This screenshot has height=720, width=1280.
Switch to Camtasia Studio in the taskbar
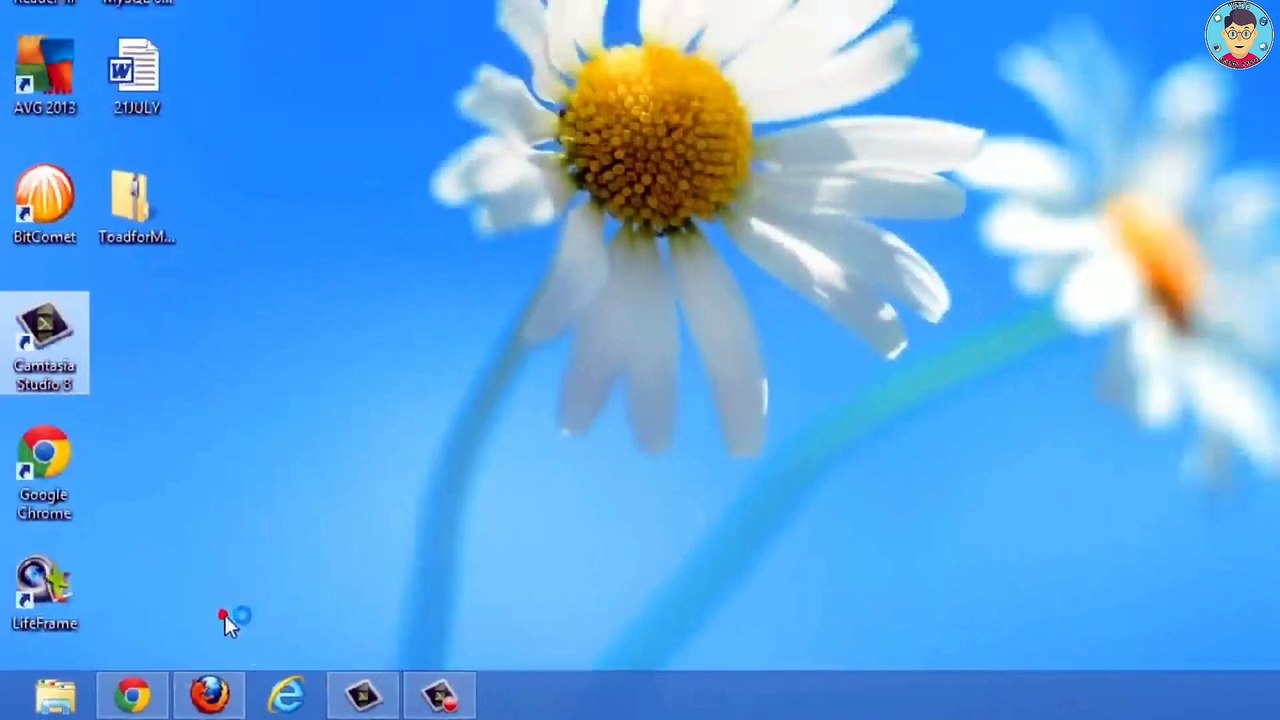click(364, 696)
